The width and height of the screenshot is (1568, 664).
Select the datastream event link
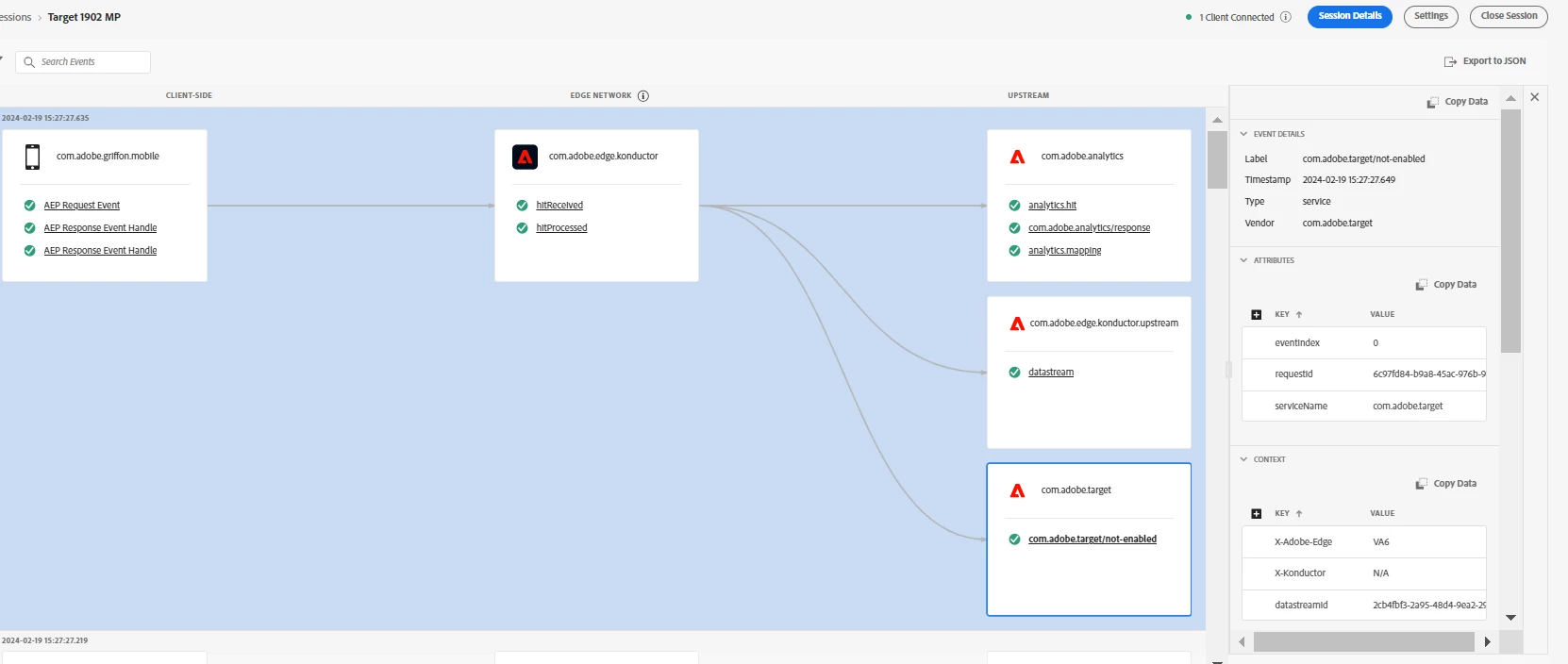point(1051,373)
